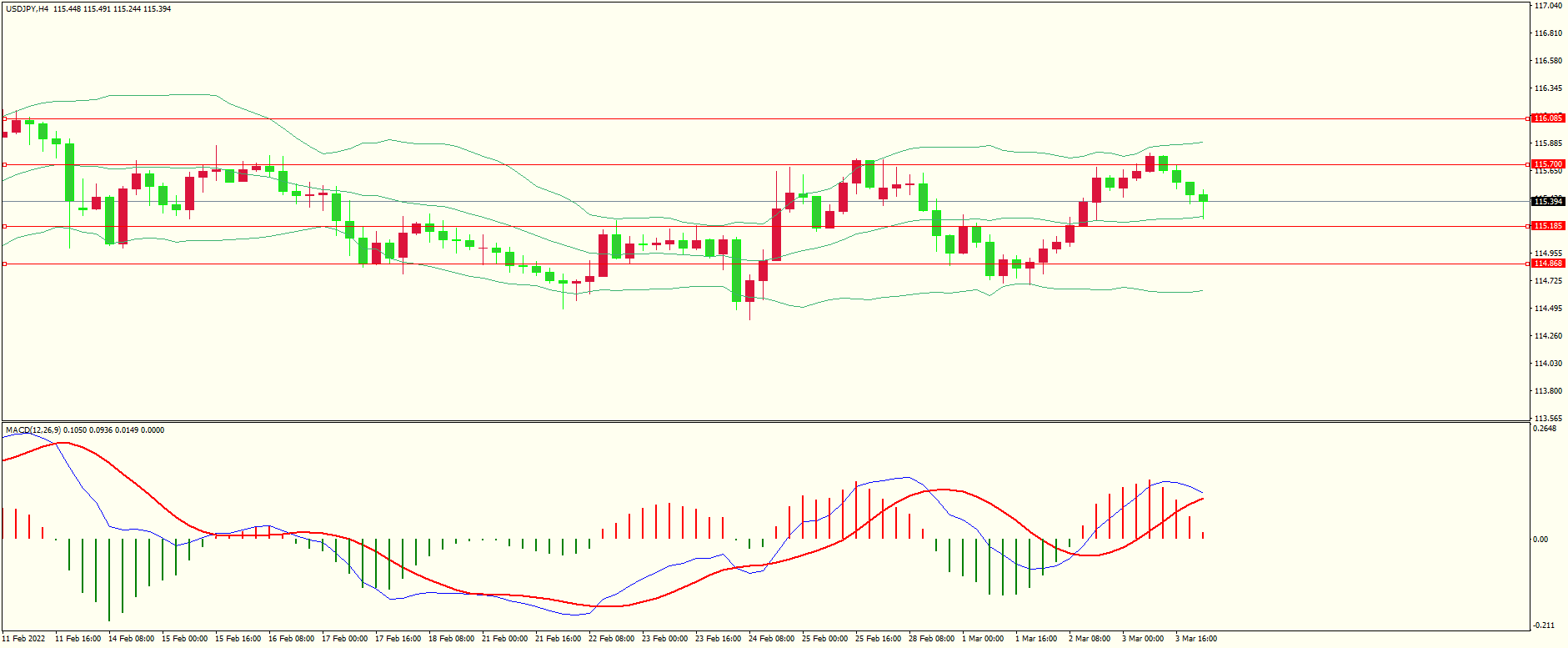1568x648 pixels.
Task: Click the 116.580 price axis value
Action: (x=1548, y=61)
